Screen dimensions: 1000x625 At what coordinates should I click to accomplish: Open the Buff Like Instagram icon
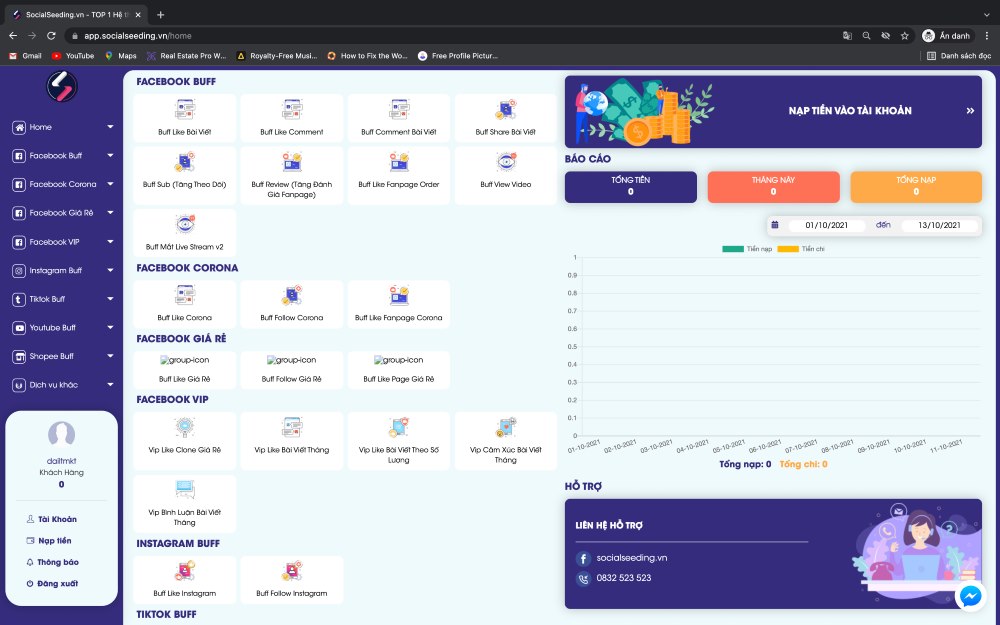184,572
